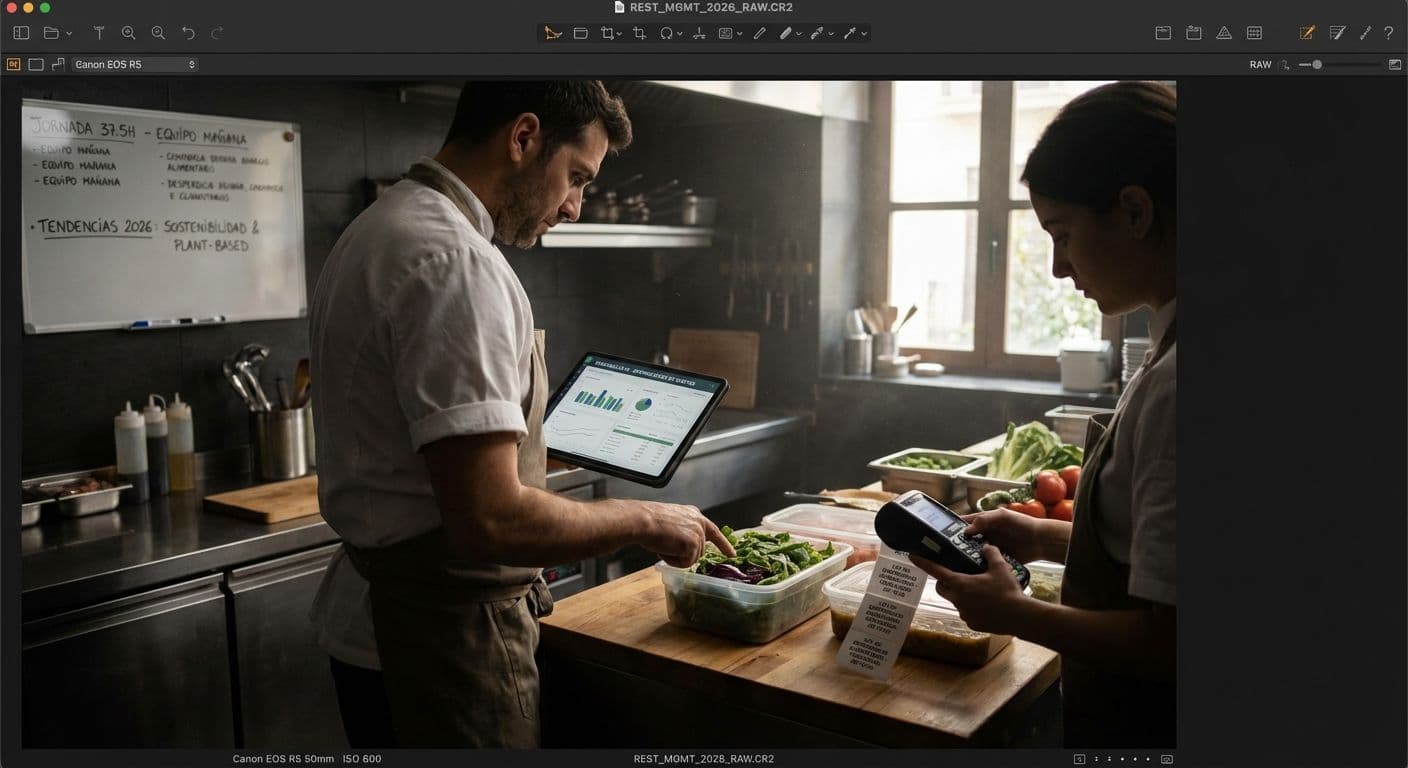Click the fit-image icon after slider
Image resolution: width=1408 pixels, height=768 pixels.
[x=1395, y=65]
